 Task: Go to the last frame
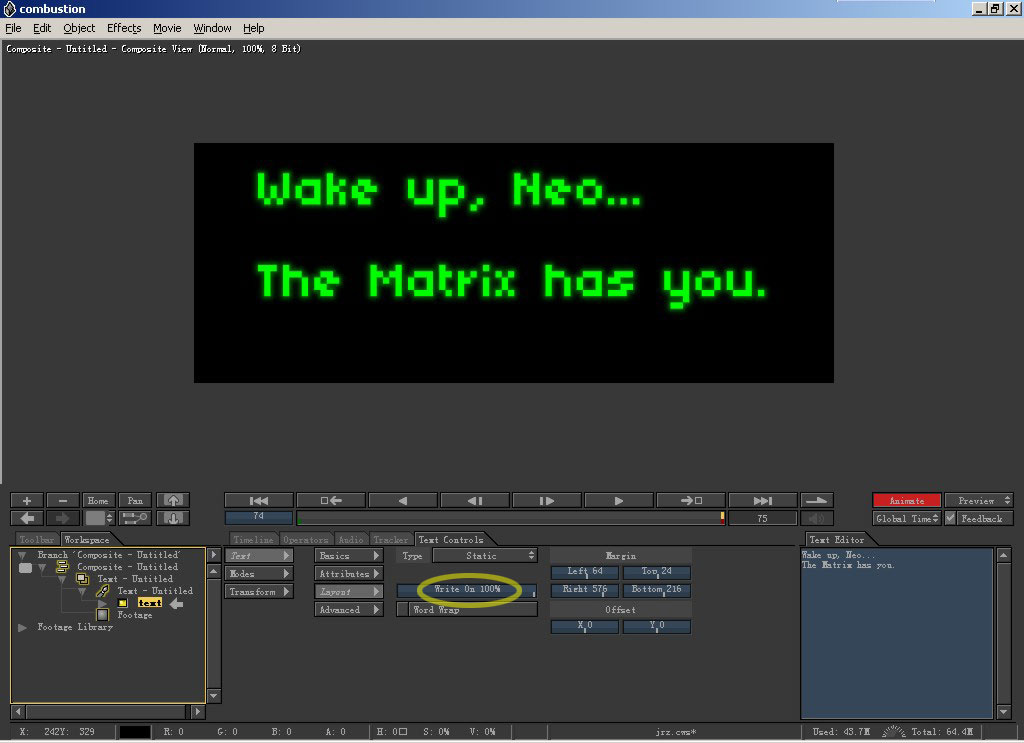762,500
